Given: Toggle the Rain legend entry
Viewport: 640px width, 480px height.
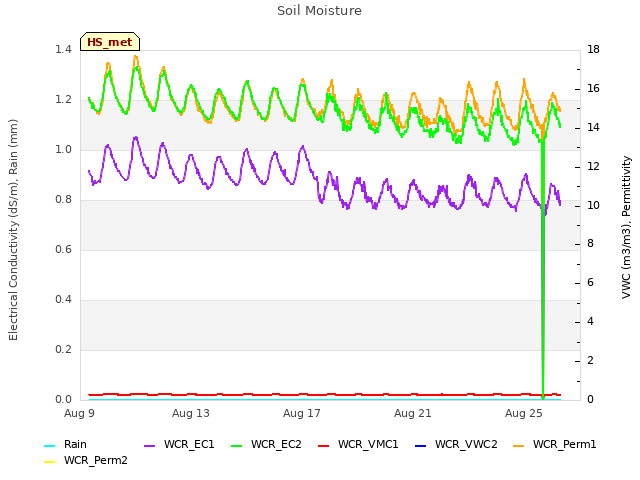Looking at the screenshot, I should pos(65,444).
